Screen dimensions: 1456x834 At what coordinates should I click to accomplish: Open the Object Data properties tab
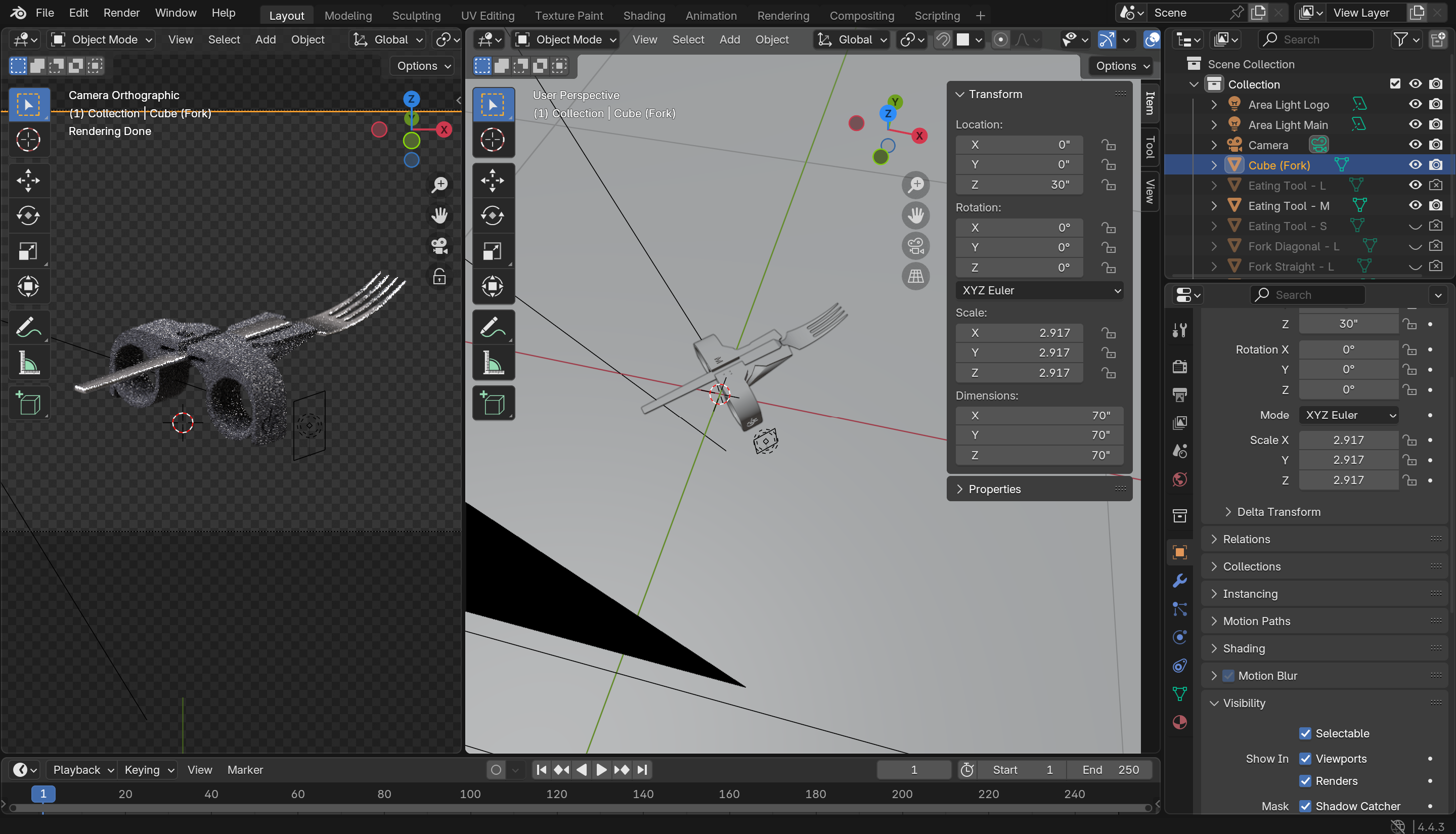coord(1179,694)
